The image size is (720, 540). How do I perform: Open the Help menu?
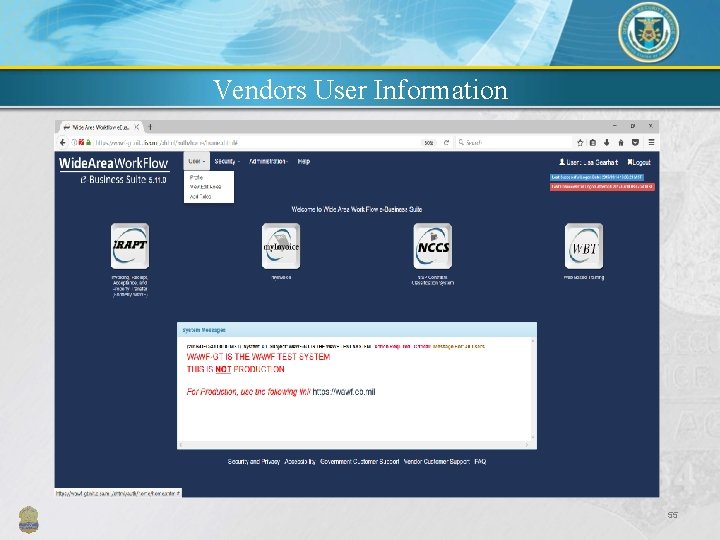point(304,161)
